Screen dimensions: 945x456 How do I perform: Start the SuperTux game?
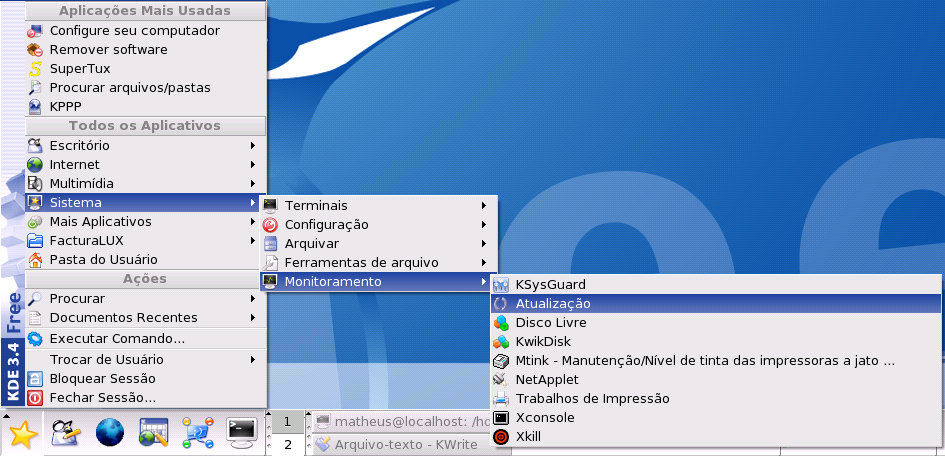[145, 69]
